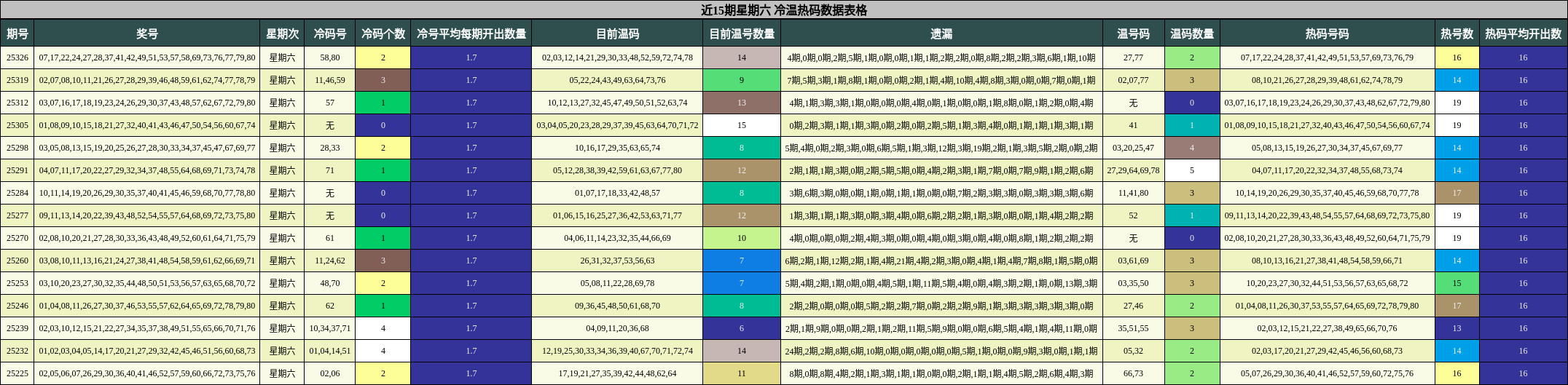Select the 目前温码 column header

click(x=617, y=33)
